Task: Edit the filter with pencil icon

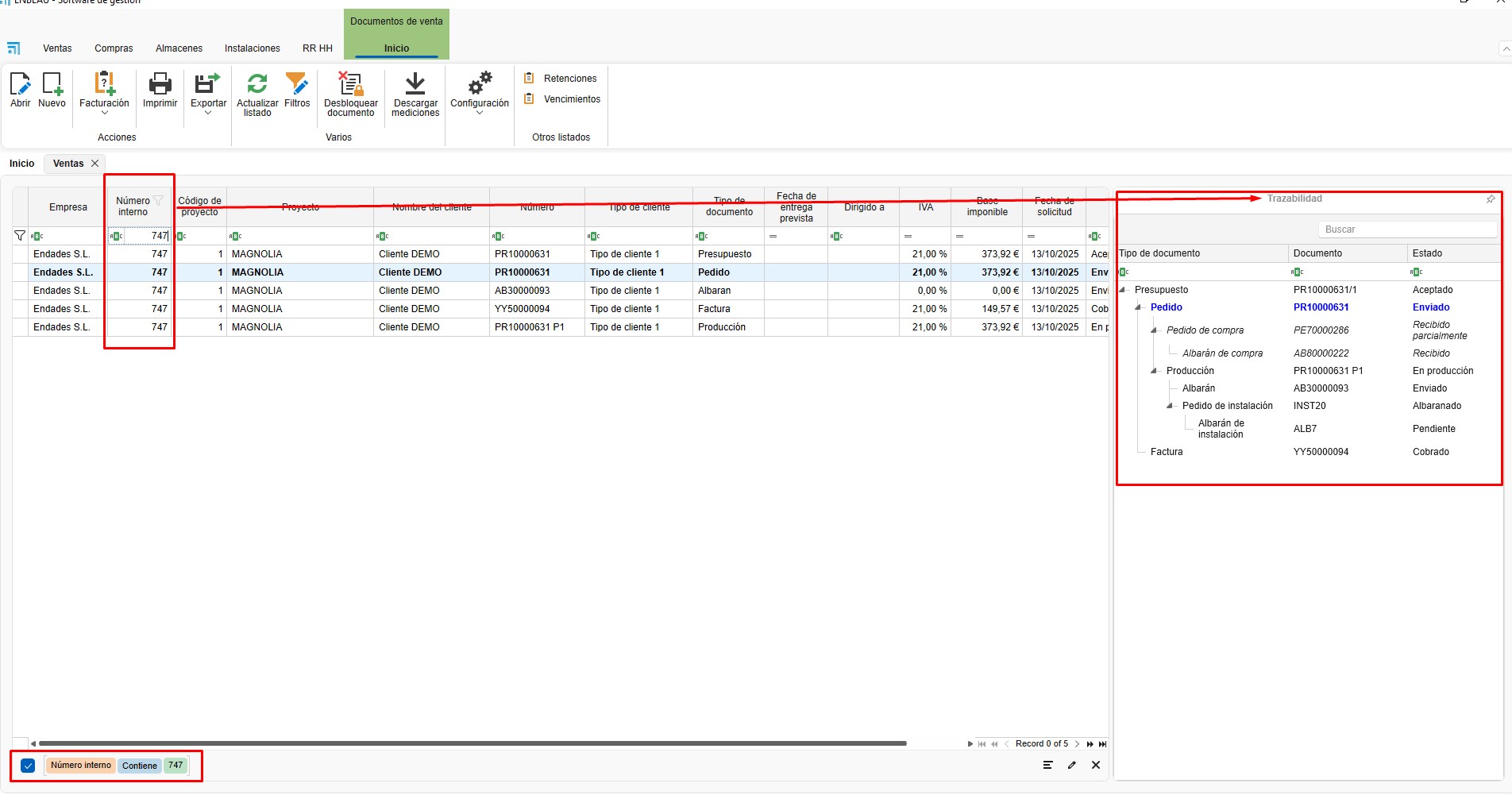Action: pyautogui.click(x=1072, y=765)
